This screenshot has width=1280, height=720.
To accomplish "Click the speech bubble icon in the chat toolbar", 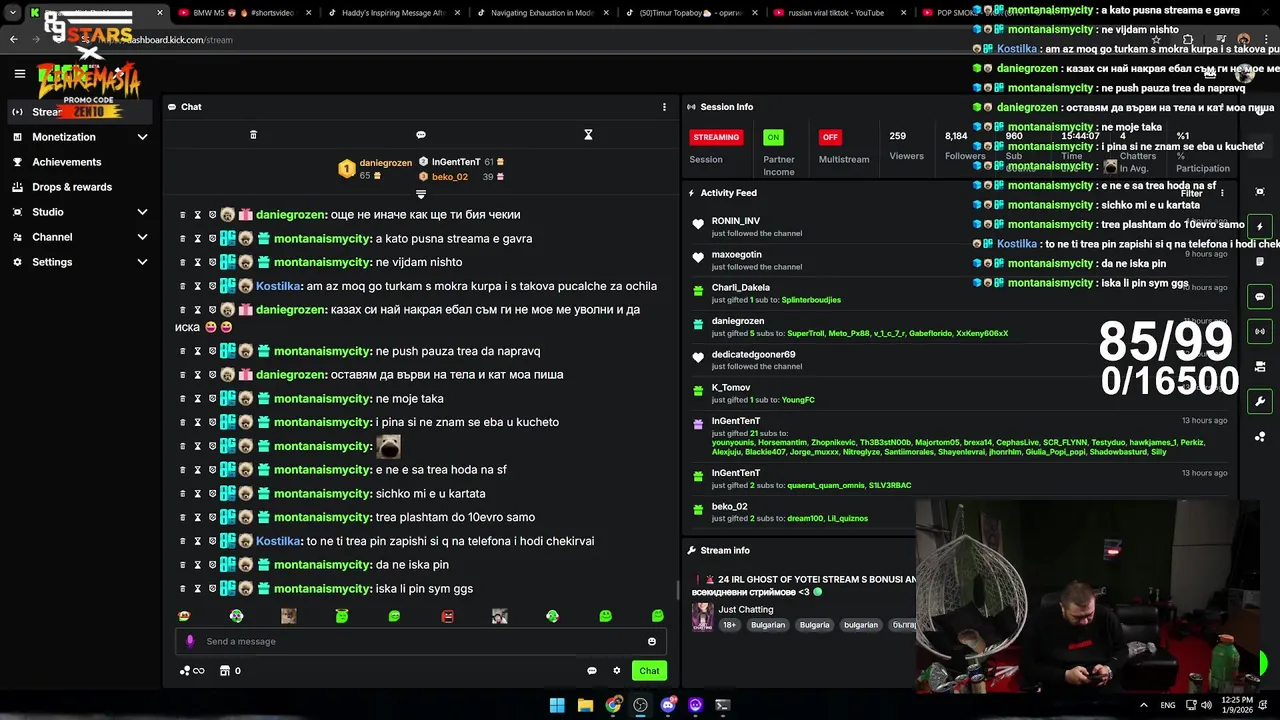I will [x=421, y=135].
